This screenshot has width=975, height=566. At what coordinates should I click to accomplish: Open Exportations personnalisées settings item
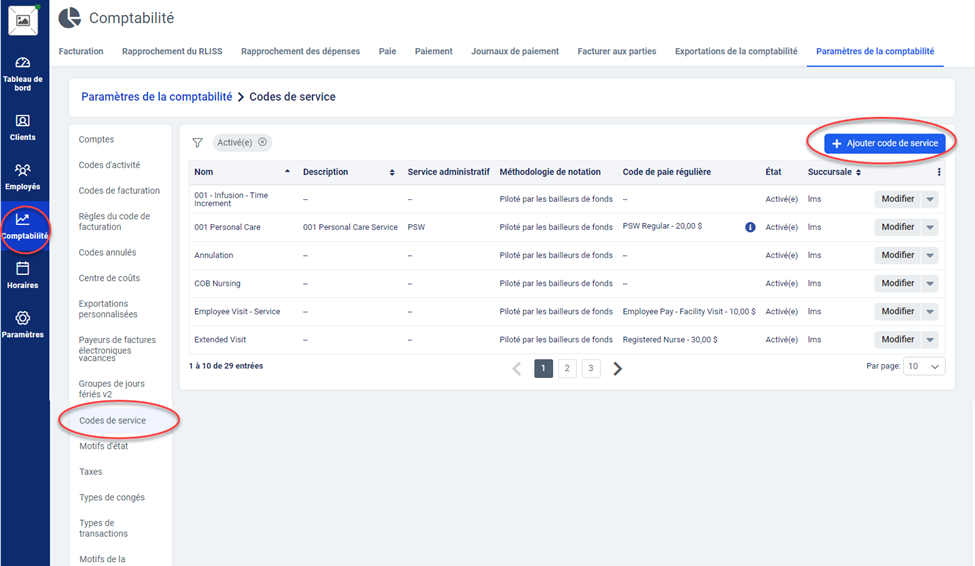pos(108,309)
